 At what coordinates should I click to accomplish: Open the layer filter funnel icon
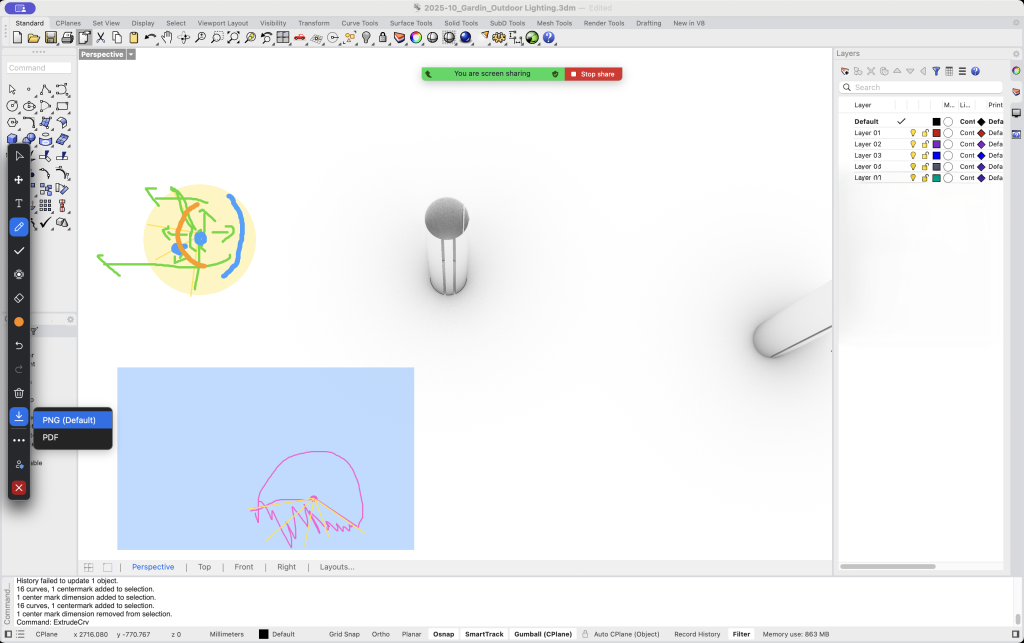tap(936, 72)
